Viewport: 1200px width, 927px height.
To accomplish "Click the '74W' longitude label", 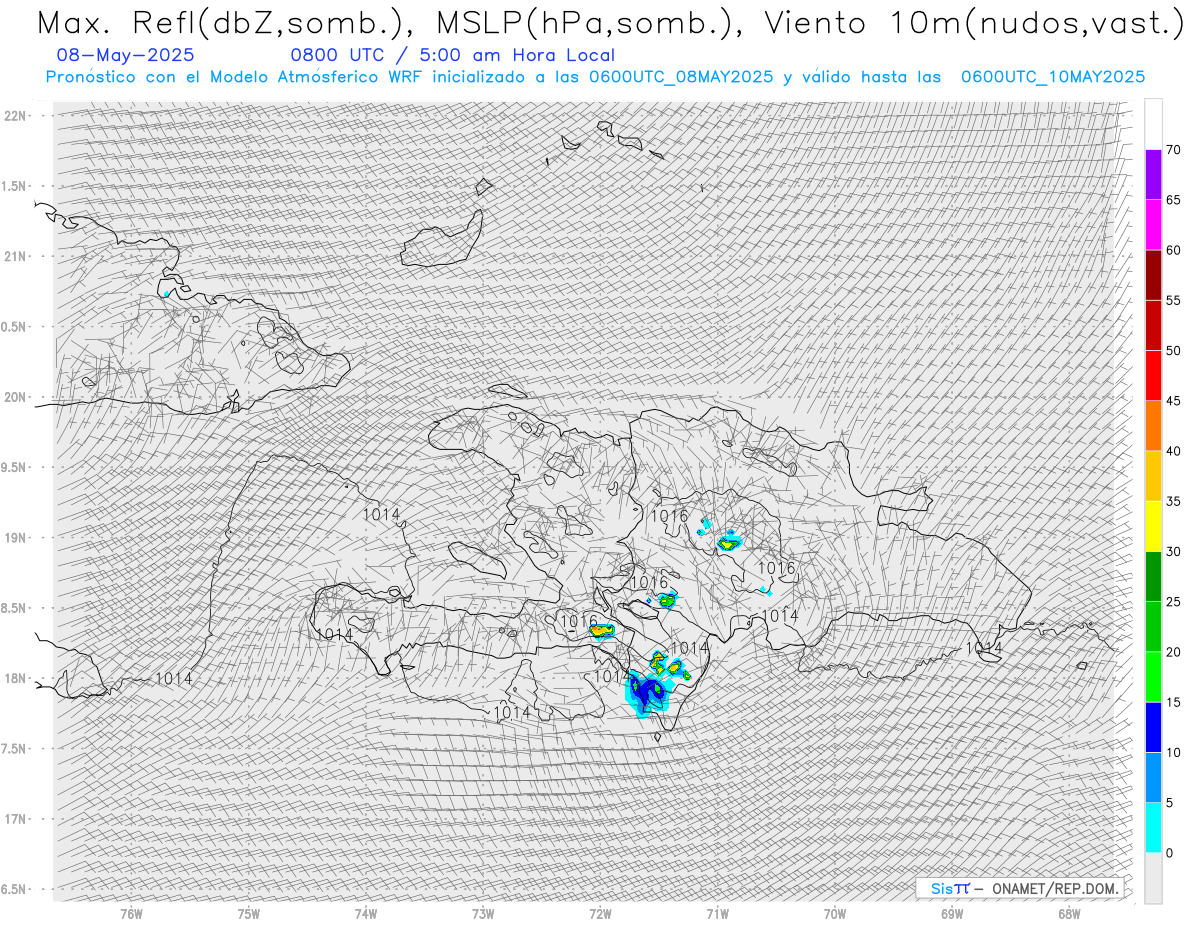I will click(x=366, y=914).
